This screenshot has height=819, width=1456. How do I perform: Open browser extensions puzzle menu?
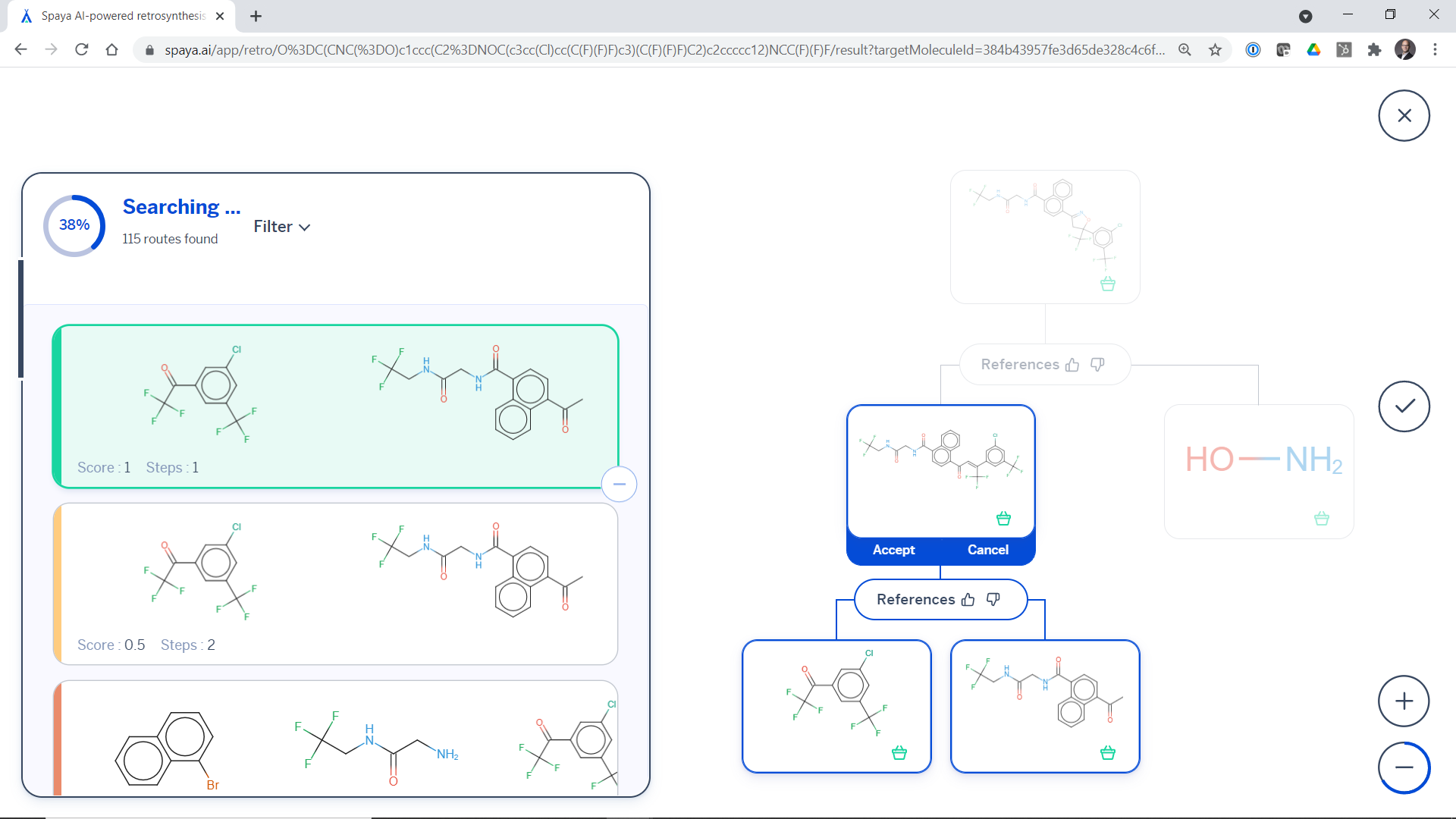(1374, 50)
